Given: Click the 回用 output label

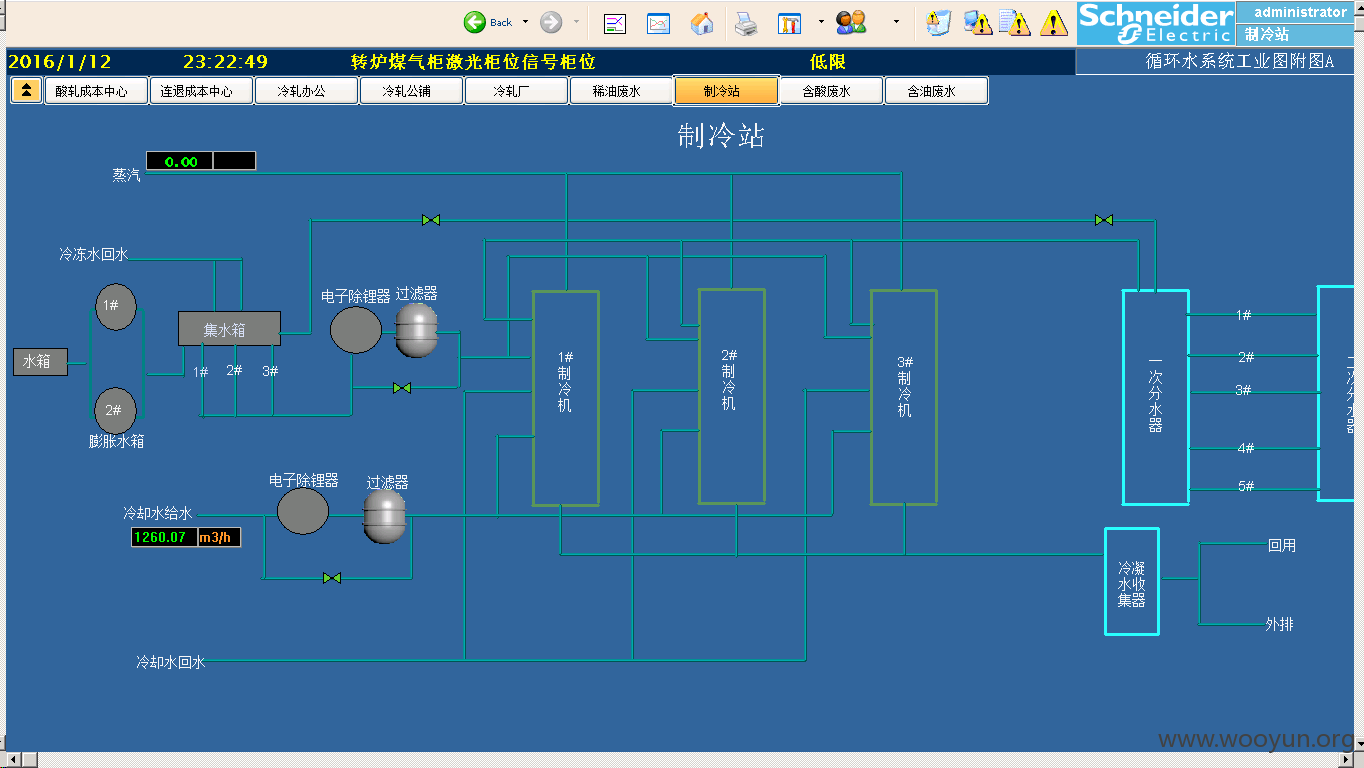Looking at the screenshot, I should [1282, 546].
